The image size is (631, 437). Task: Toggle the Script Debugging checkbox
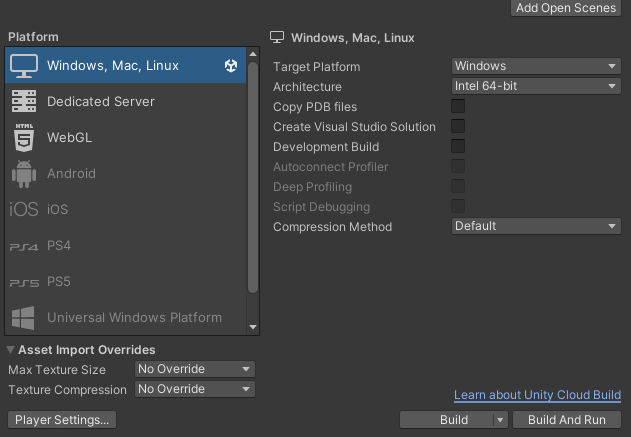(x=458, y=206)
